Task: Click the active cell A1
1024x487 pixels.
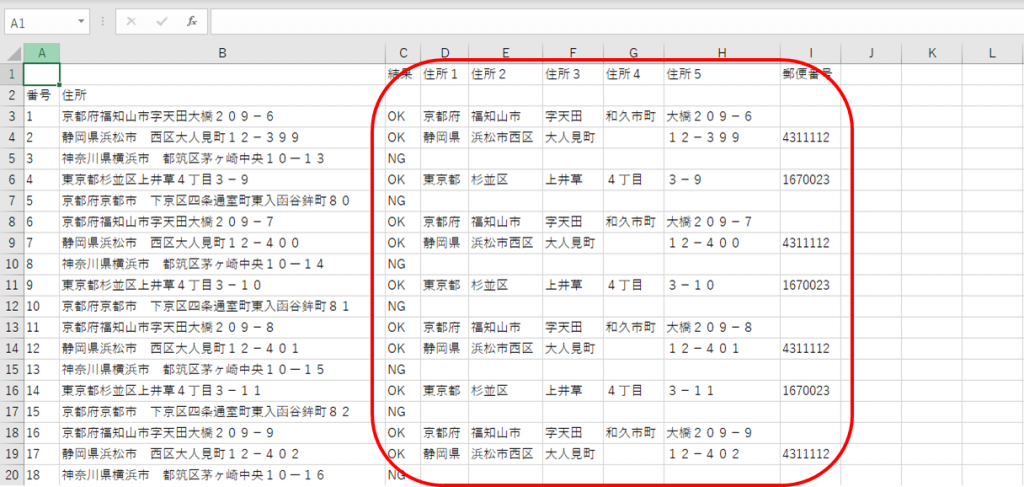Action: click(42, 74)
